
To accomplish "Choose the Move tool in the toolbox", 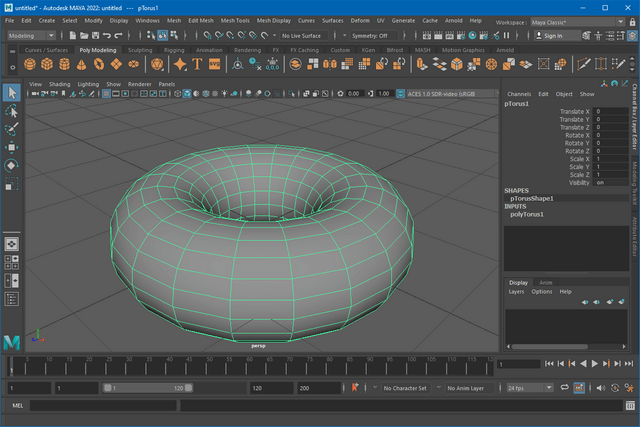I will [x=12, y=147].
